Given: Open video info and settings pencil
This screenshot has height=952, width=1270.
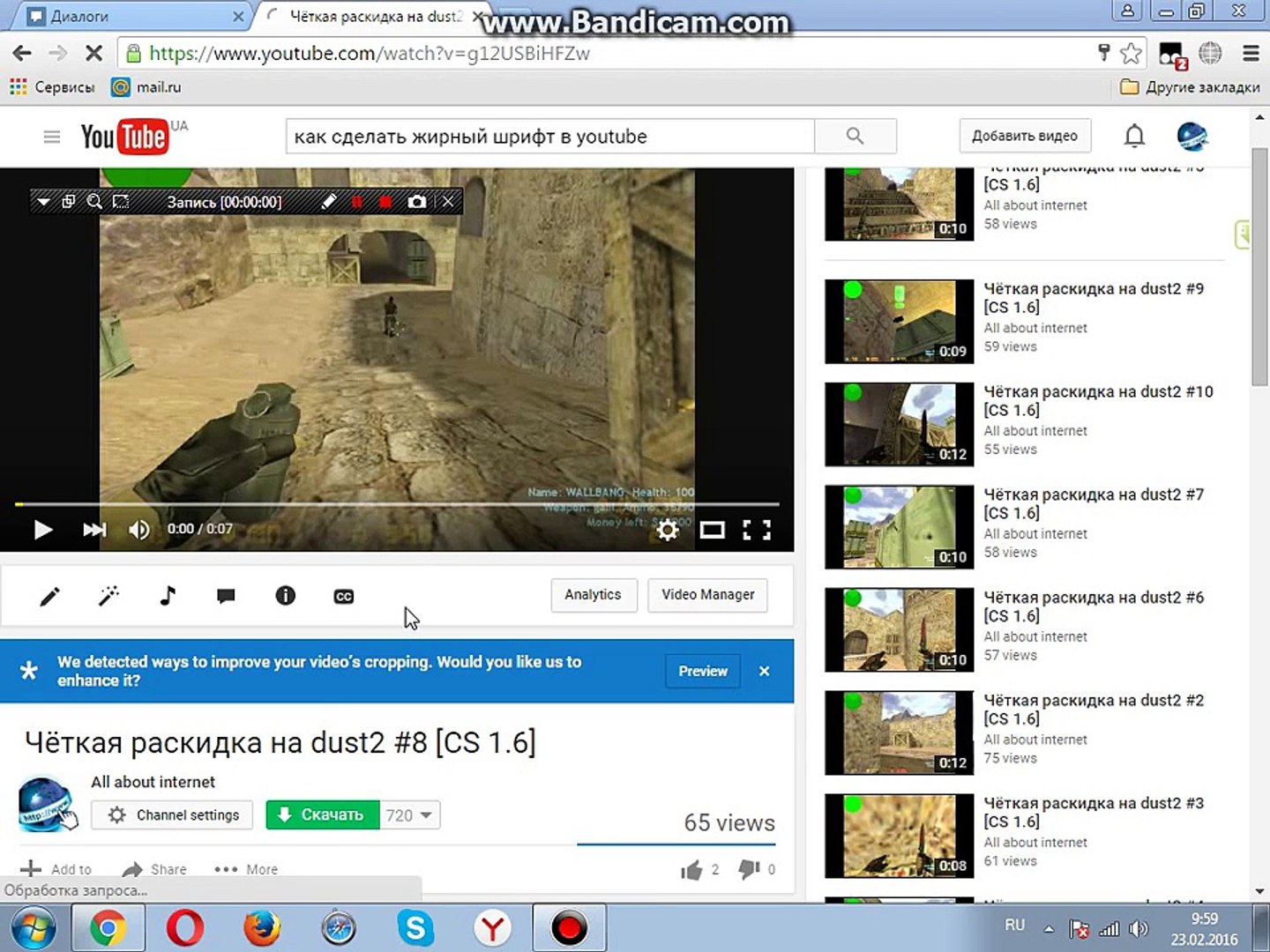Looking at the screenshot, I should coord(49,597).
